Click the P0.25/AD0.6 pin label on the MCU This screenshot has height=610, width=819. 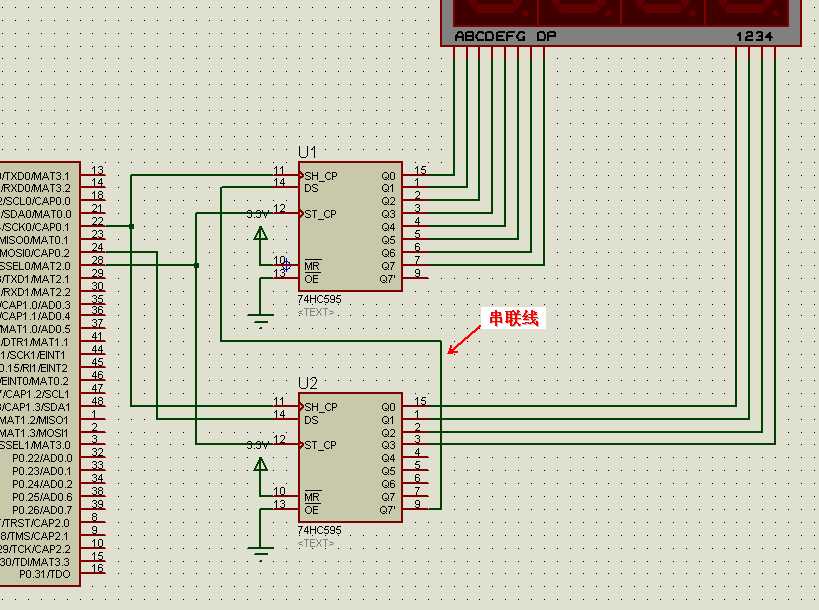[x=42, y=497]
